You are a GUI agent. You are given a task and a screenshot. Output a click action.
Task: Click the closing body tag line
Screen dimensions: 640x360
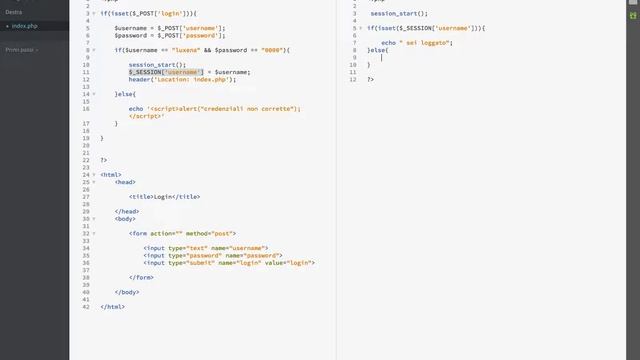point(127,292)
